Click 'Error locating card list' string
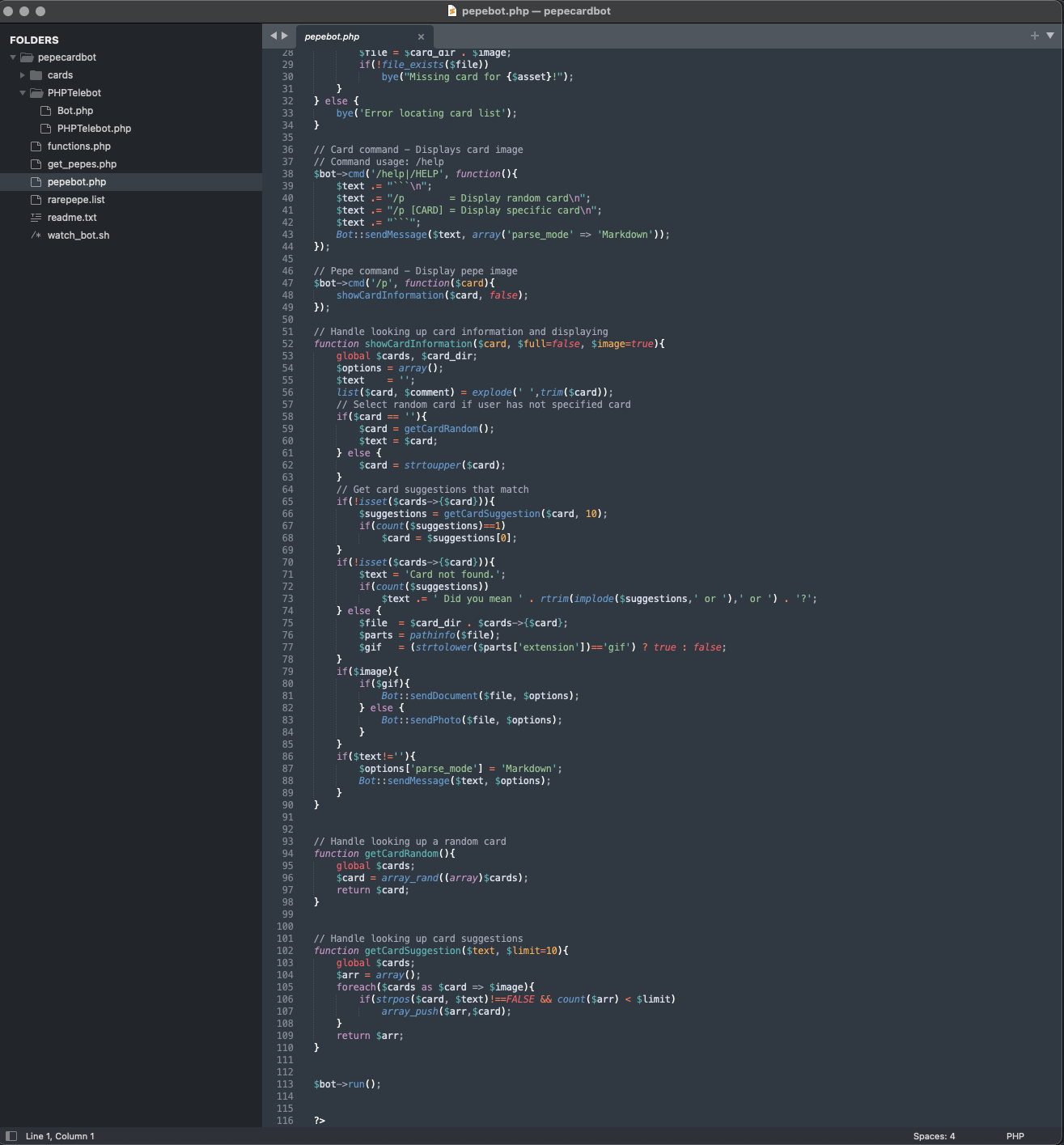Screen dimensions: 1064x1145 [432, 113]
